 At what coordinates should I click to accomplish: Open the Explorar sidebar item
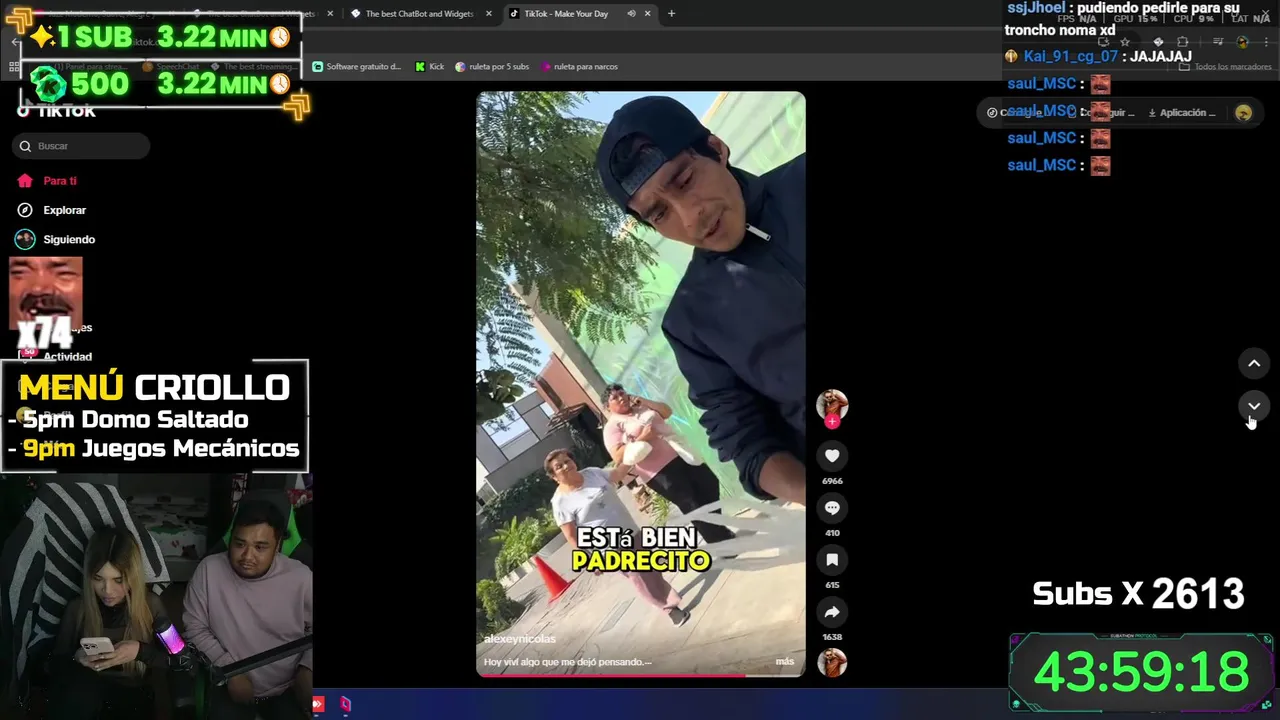[64, 210]
